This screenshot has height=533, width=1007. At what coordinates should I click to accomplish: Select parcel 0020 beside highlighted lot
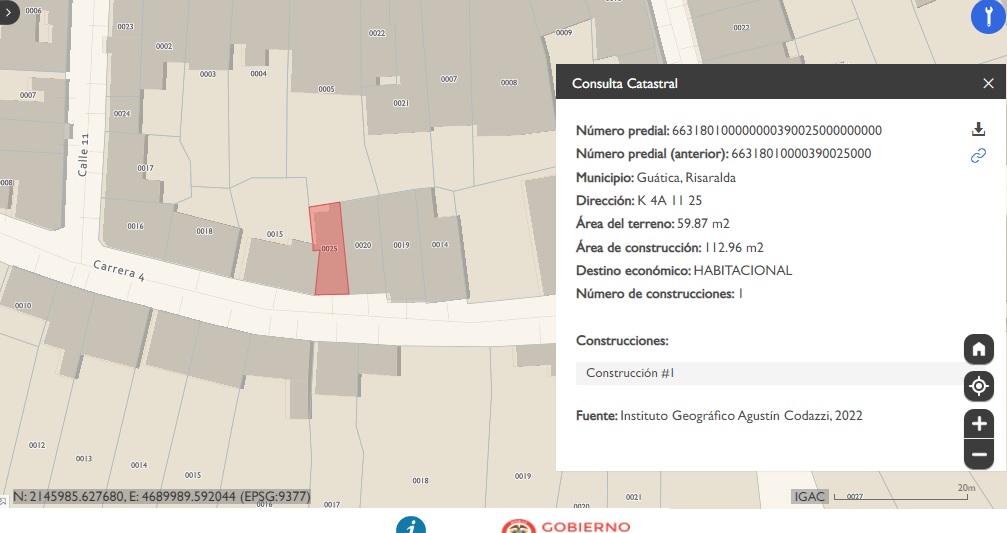363,246
